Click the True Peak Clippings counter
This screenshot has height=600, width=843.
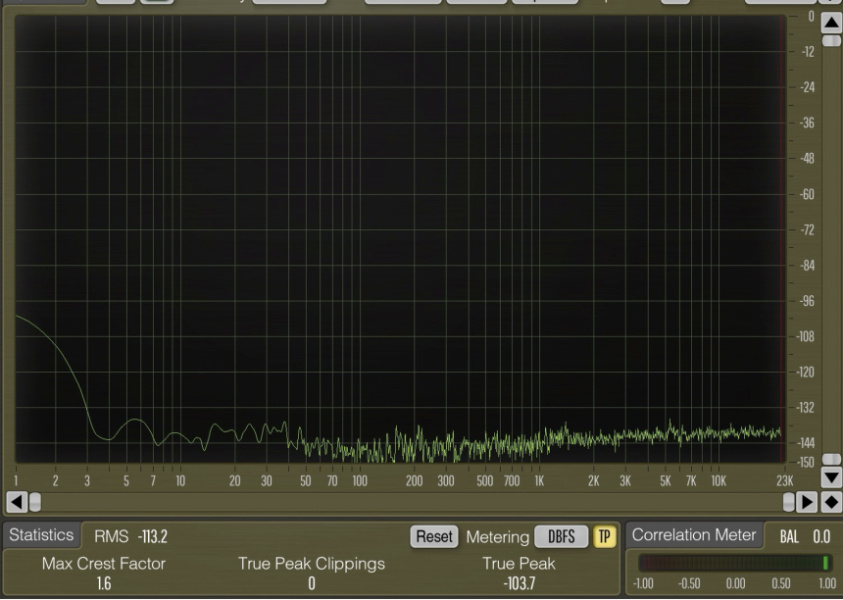click(311, 583)
